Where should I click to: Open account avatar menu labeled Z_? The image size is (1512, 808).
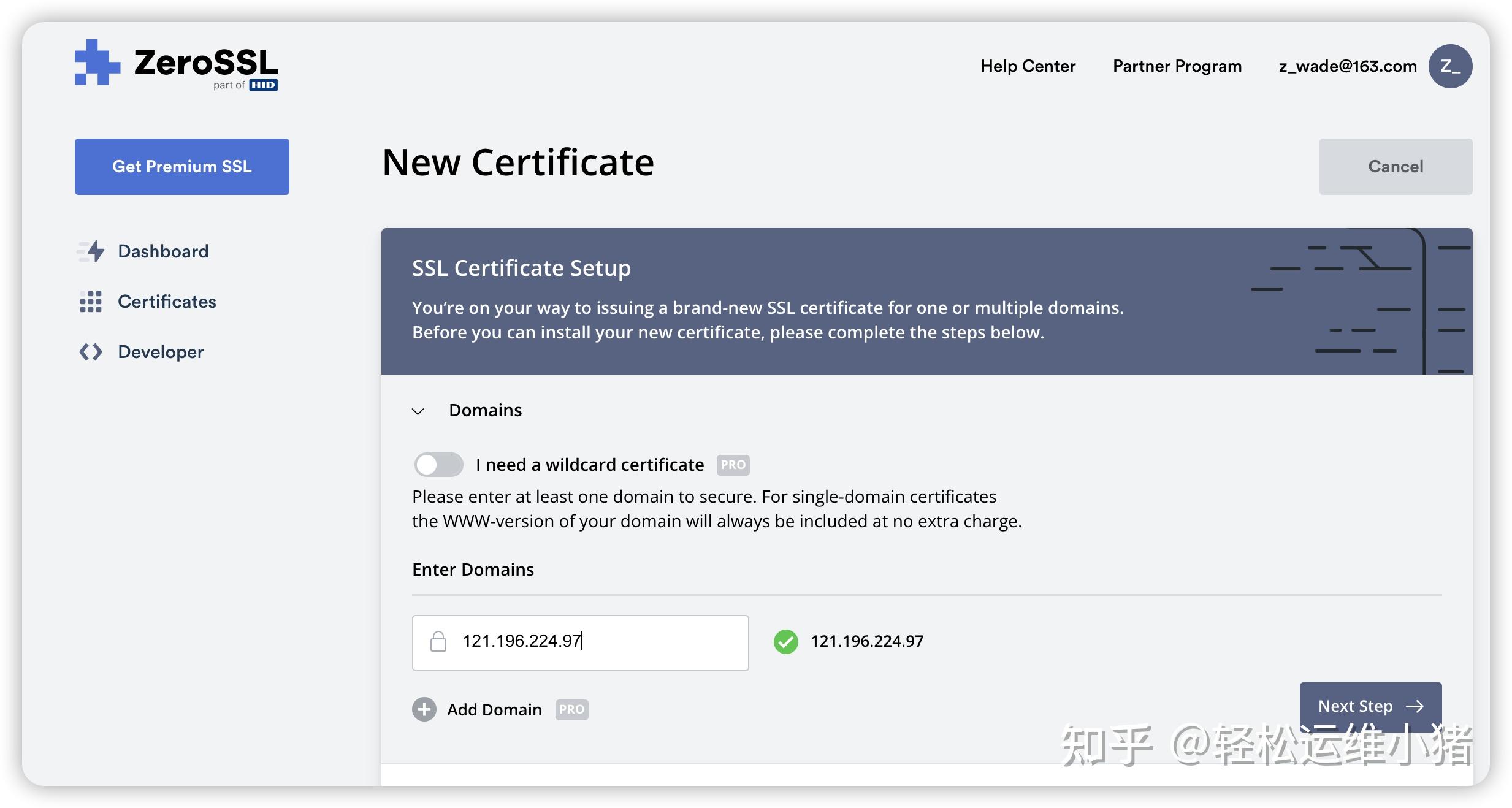(x=1449, y=66)
